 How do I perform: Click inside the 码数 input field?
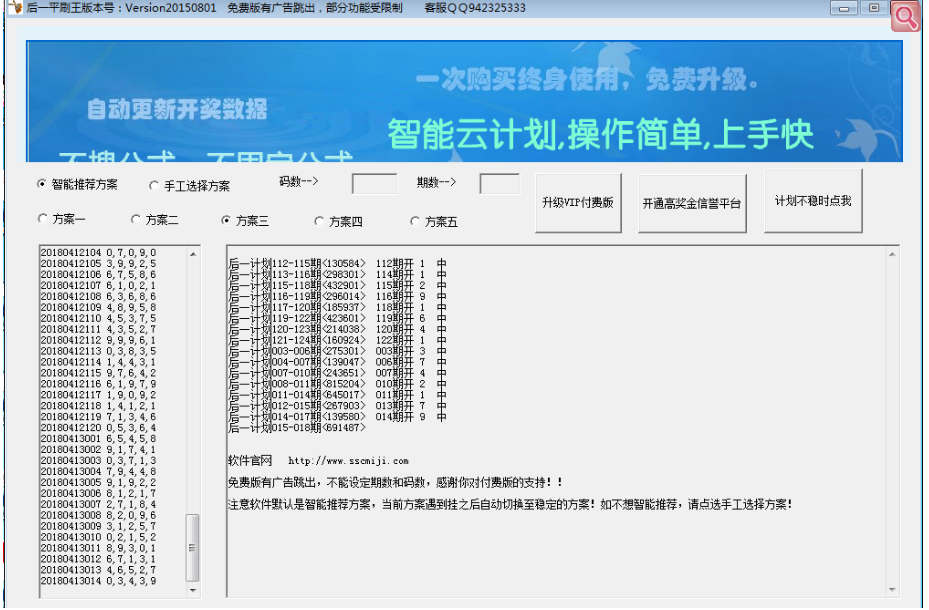pos(374,183)
